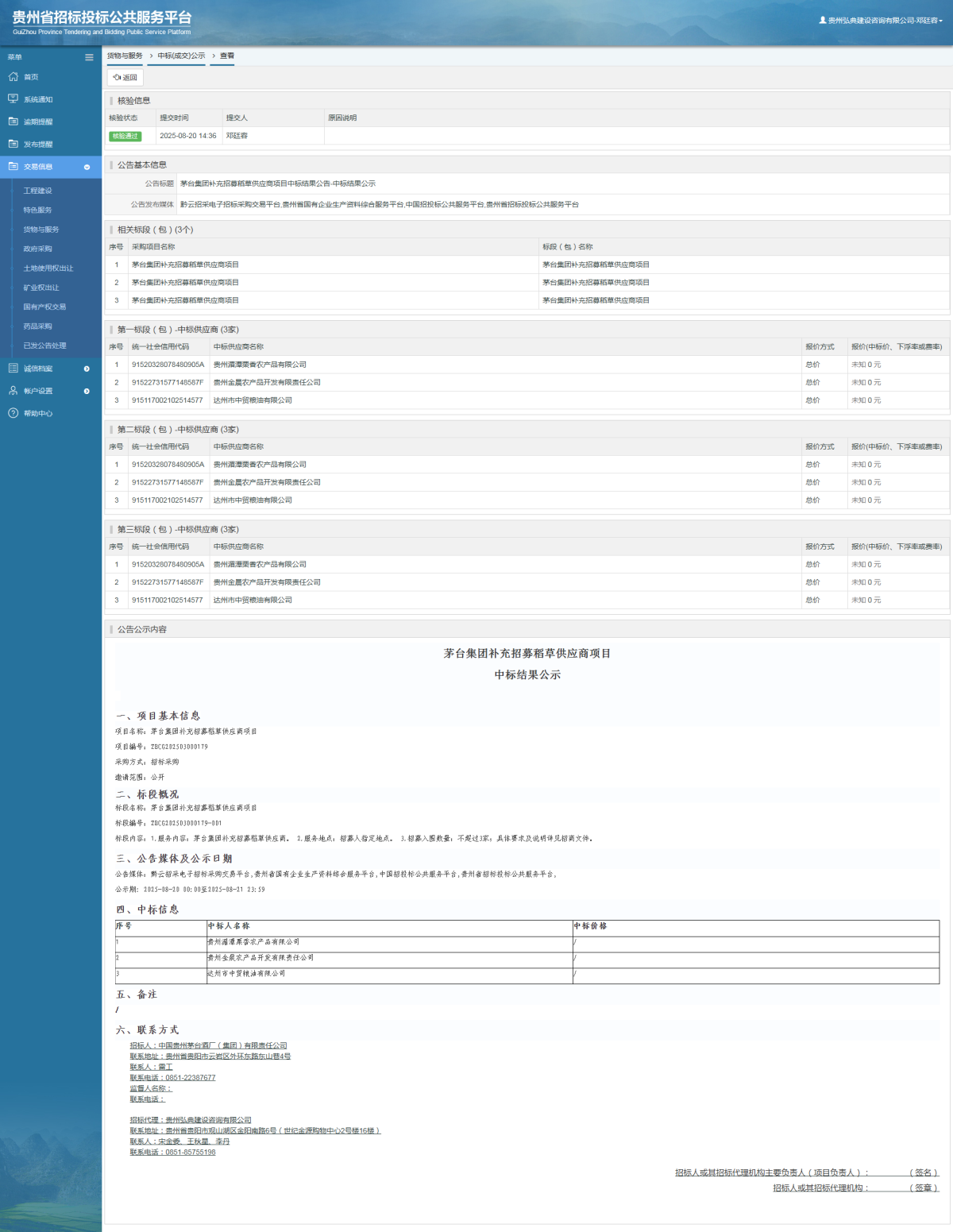953x1232 pixels.
Task: Expand the 诚信档案 submenu arrow
Action: coord(87,369)
